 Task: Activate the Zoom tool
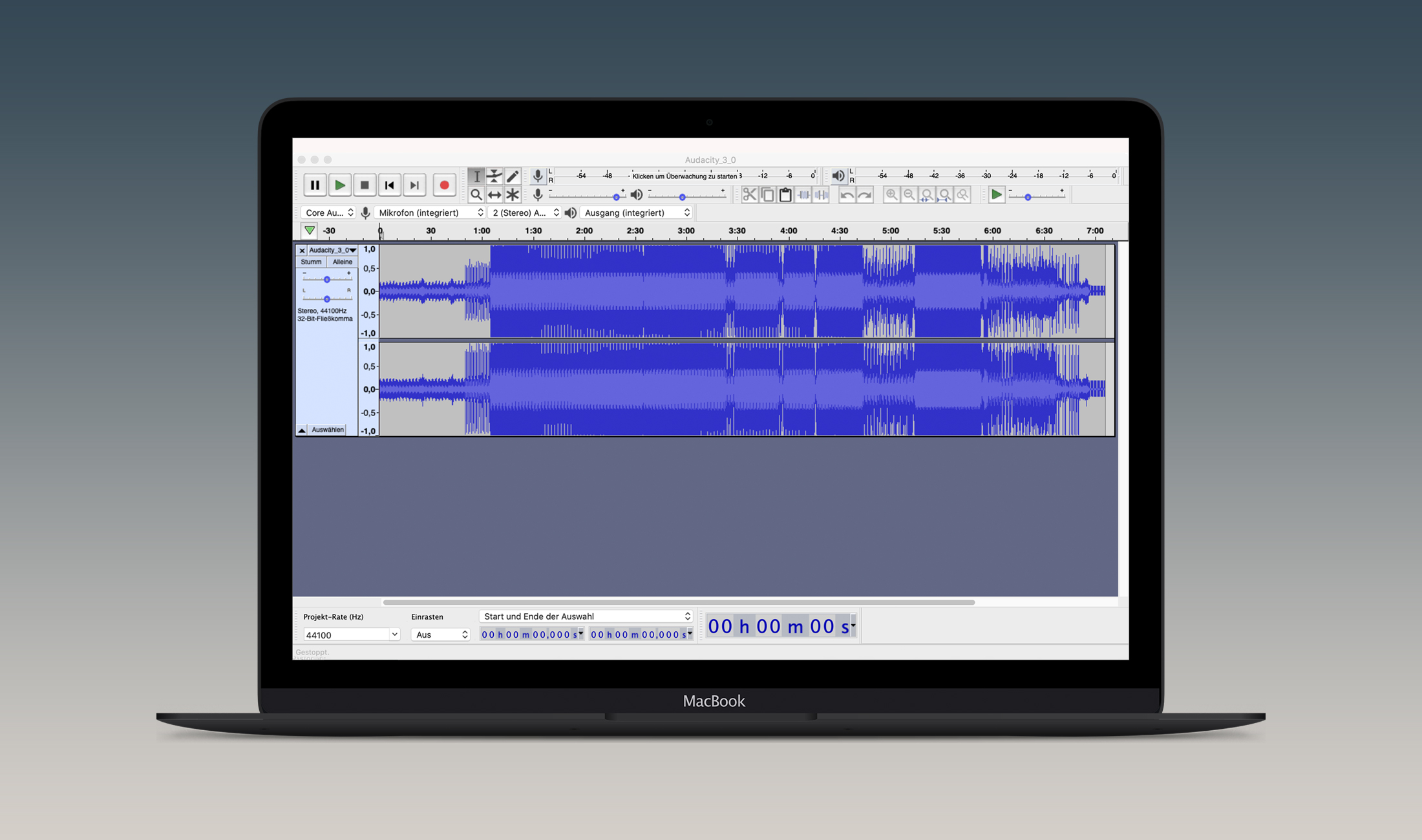tap(476, 194)
